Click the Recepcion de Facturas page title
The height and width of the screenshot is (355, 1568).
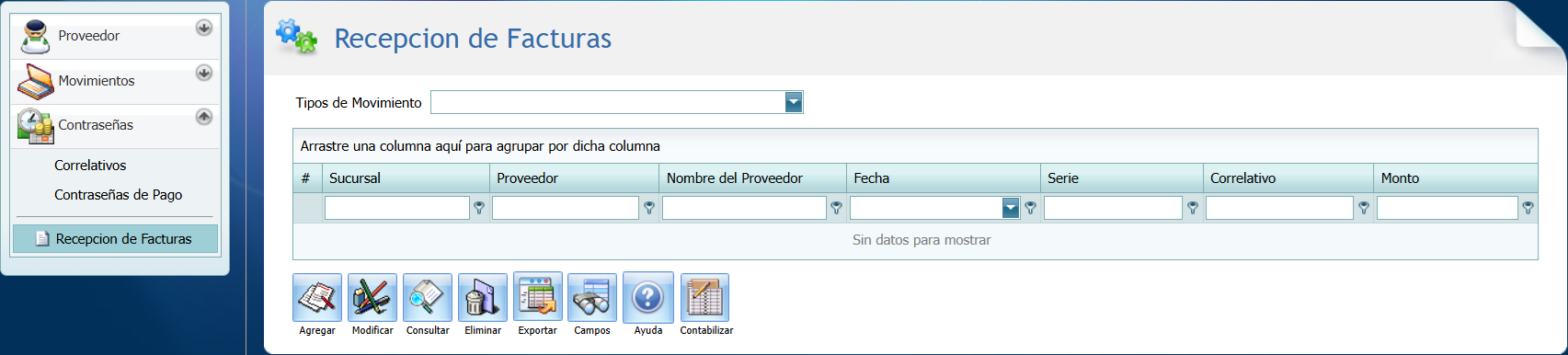[x=473, y=39]
